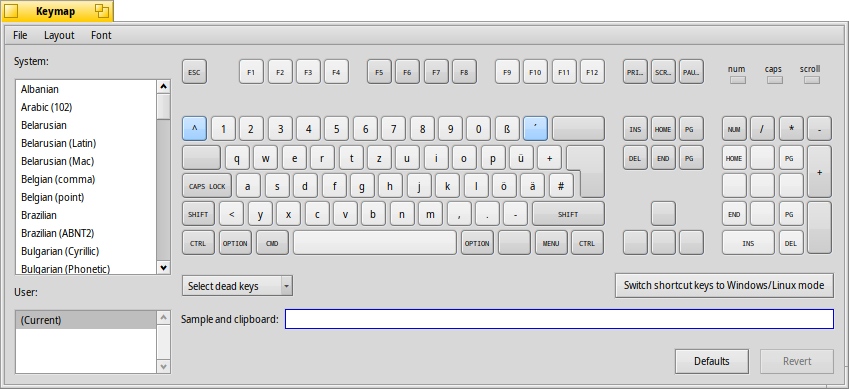This screenshot has width=849, height=389.
Task: Click the z key on the top row
Action: coord(379,158)
